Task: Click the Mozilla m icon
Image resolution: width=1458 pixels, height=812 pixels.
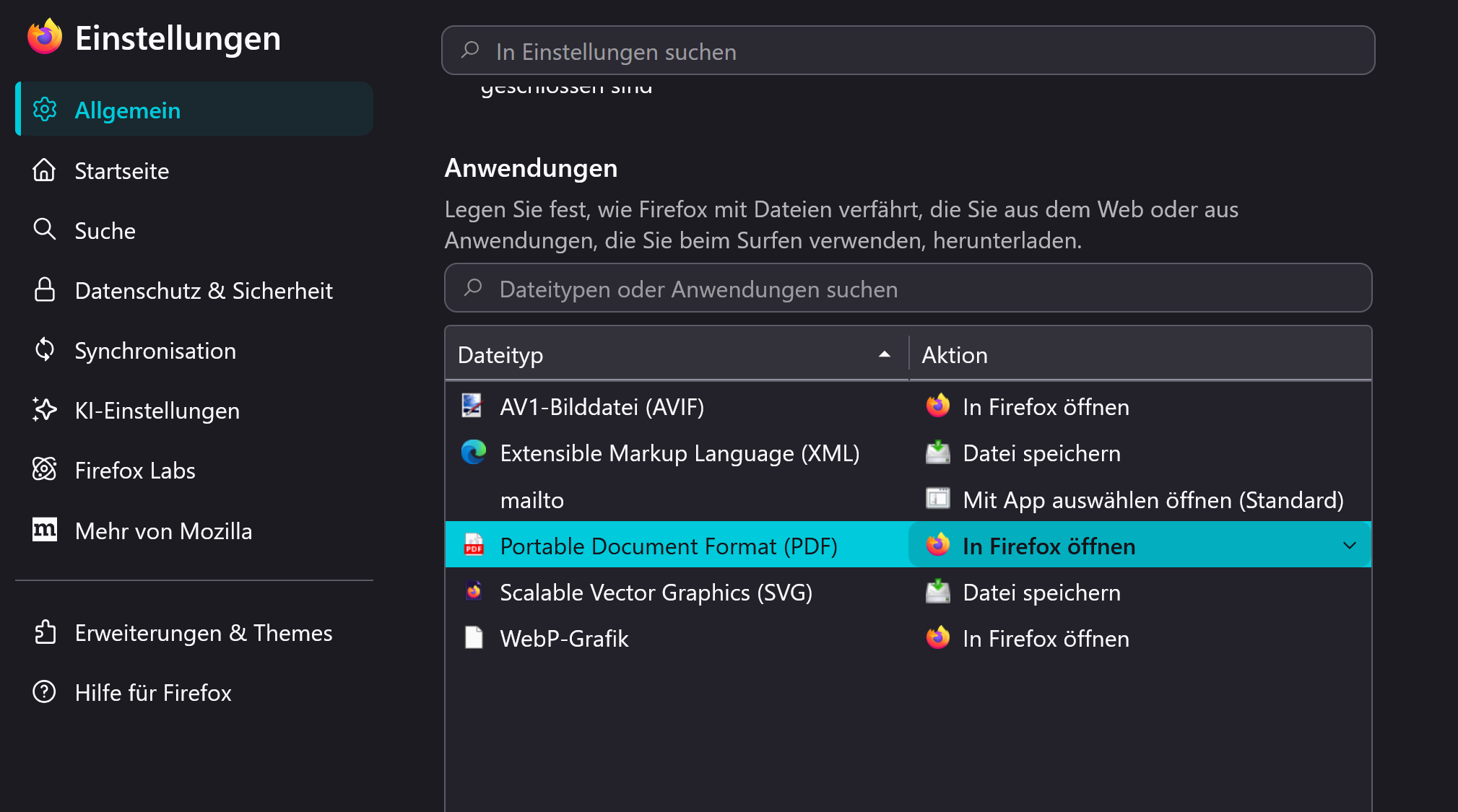Action: [x=45, y=530]
